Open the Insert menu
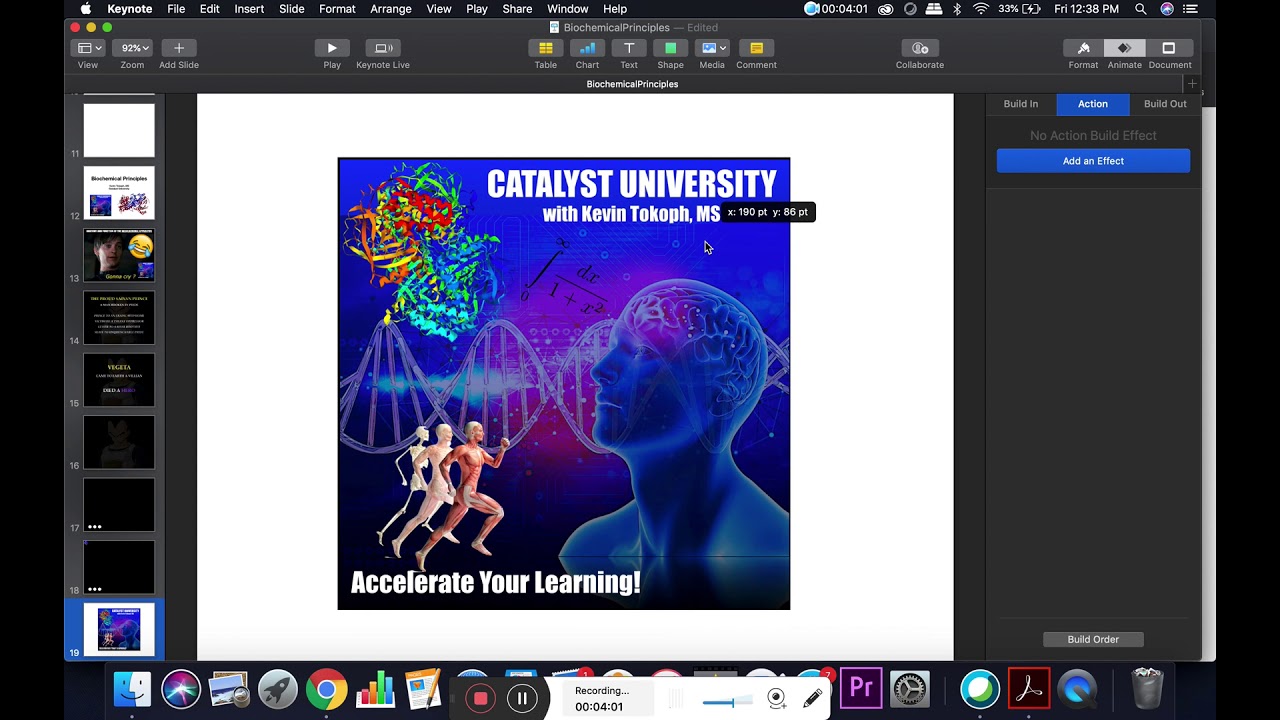The height and width of the screenshot is (720, 1280). [249, 9]
